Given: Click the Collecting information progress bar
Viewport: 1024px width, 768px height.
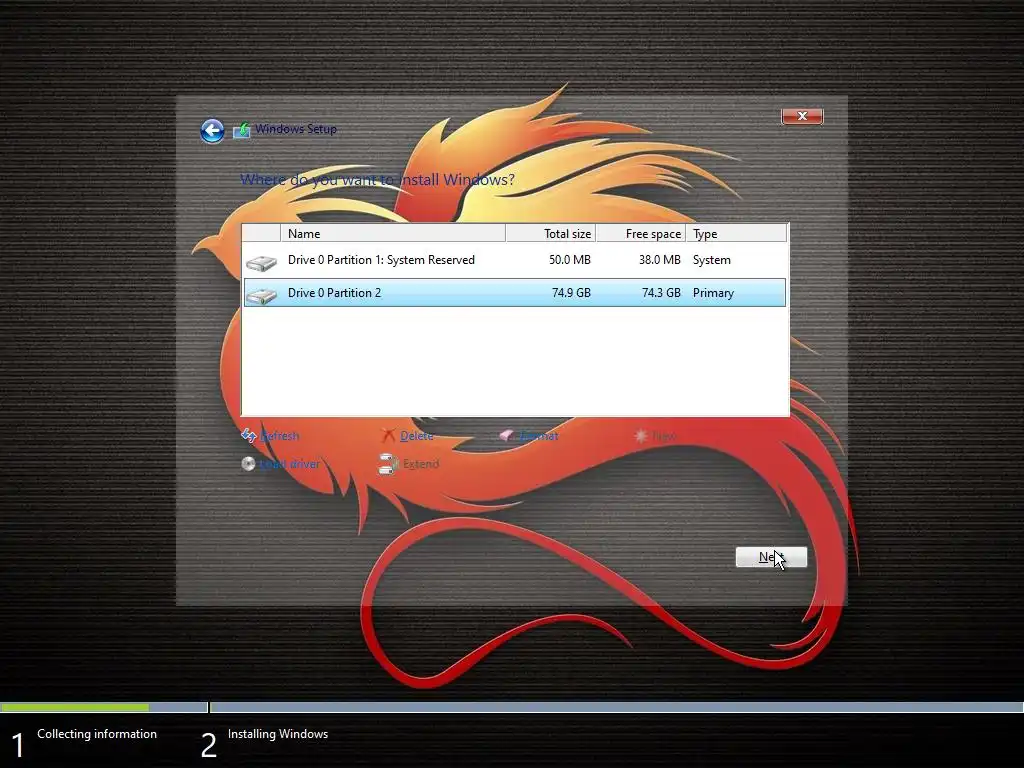Looking at the screenshot, I should (104, 707).
